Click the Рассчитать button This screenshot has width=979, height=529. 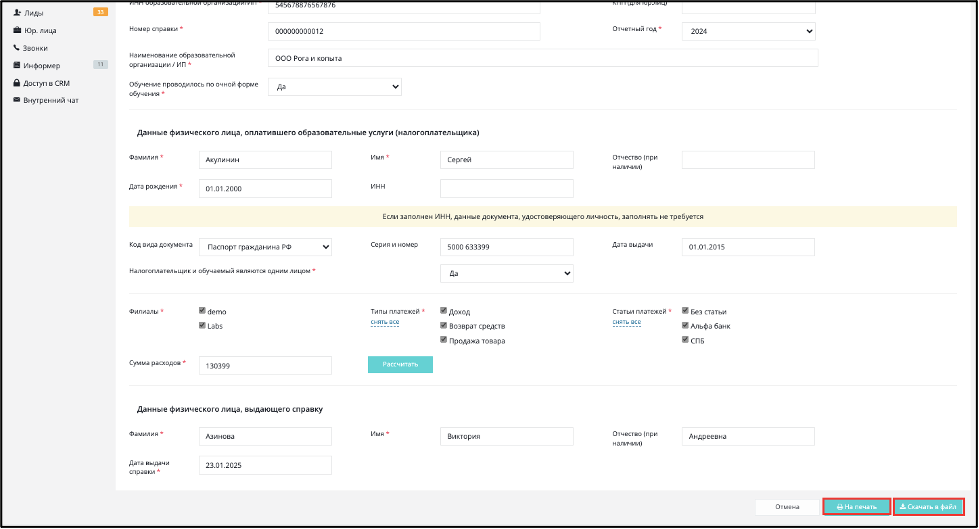[x=400, y=364]
